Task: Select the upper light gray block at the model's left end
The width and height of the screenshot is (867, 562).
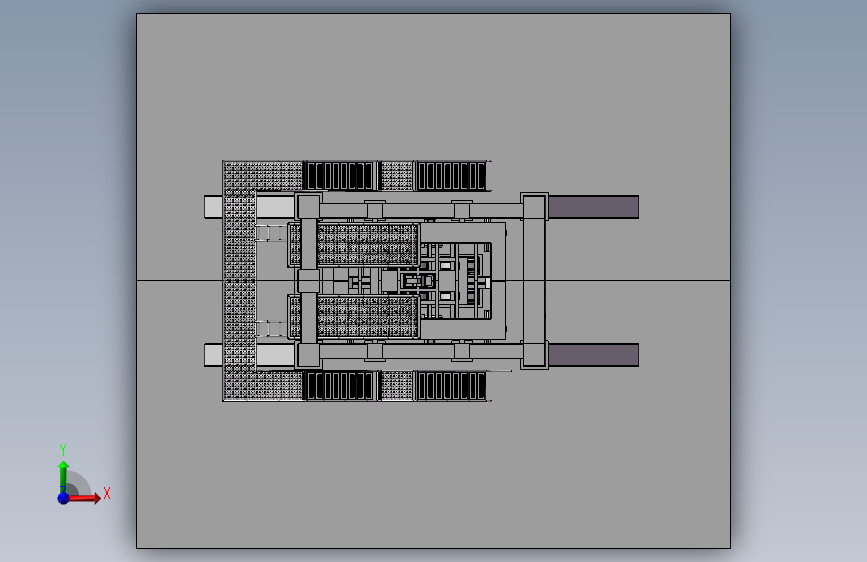Action: 213,207
